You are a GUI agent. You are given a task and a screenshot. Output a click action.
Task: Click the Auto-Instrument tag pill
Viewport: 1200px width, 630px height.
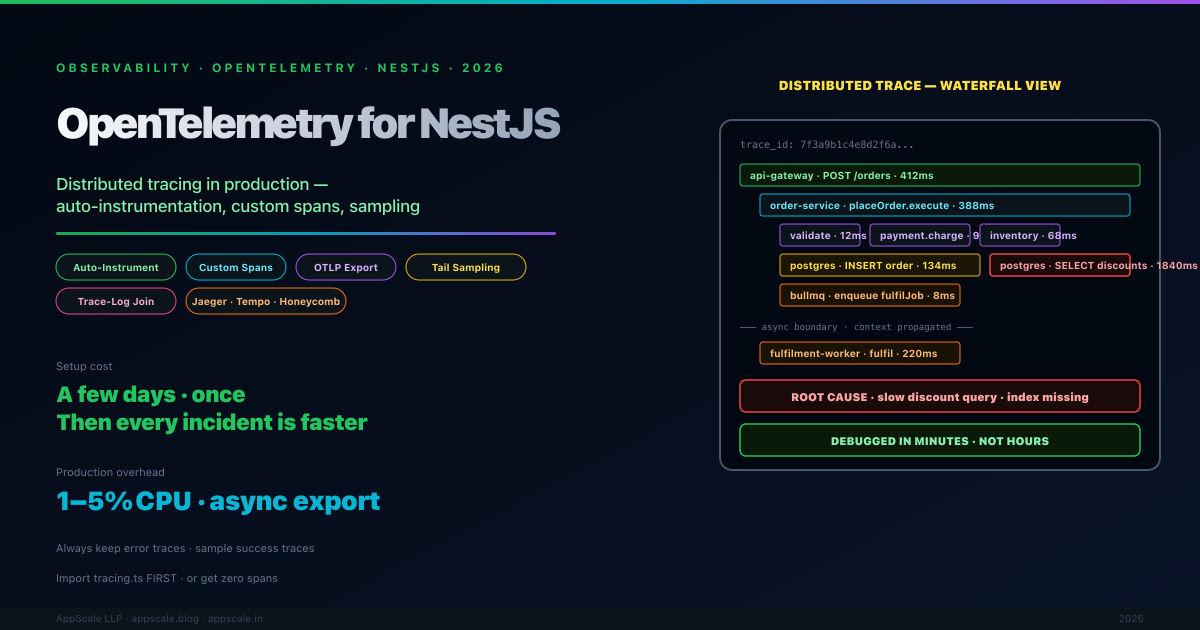coord(116,267)
